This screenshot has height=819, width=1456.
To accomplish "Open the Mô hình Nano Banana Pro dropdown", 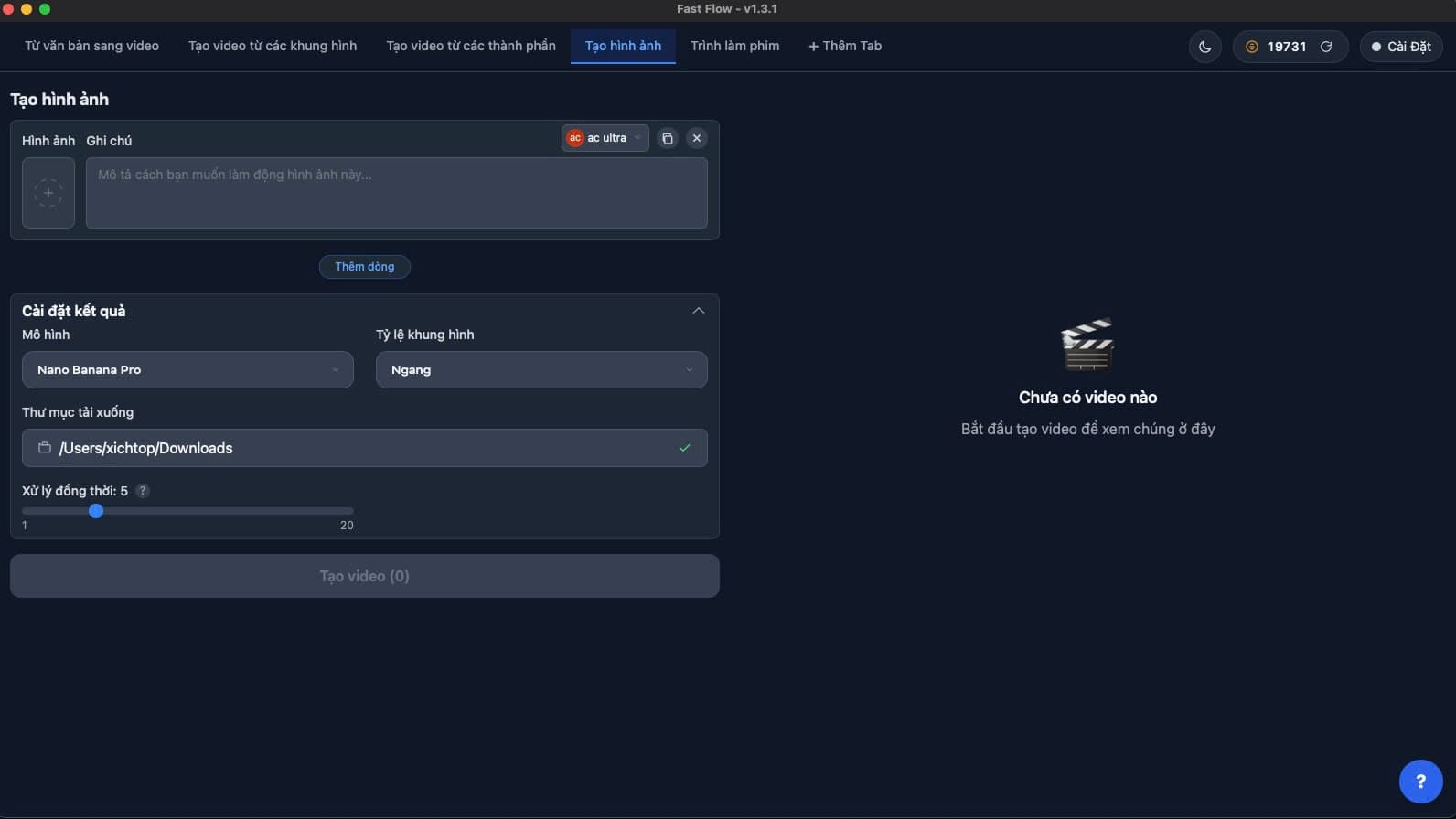I will point(187,370).
